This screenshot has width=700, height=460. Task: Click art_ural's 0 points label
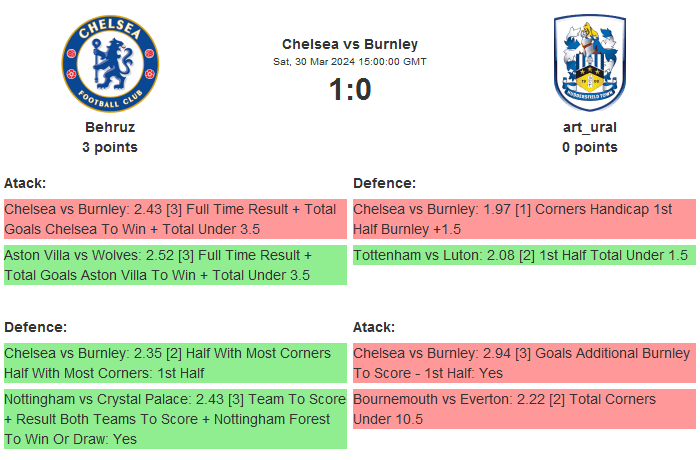coord(589,147)
